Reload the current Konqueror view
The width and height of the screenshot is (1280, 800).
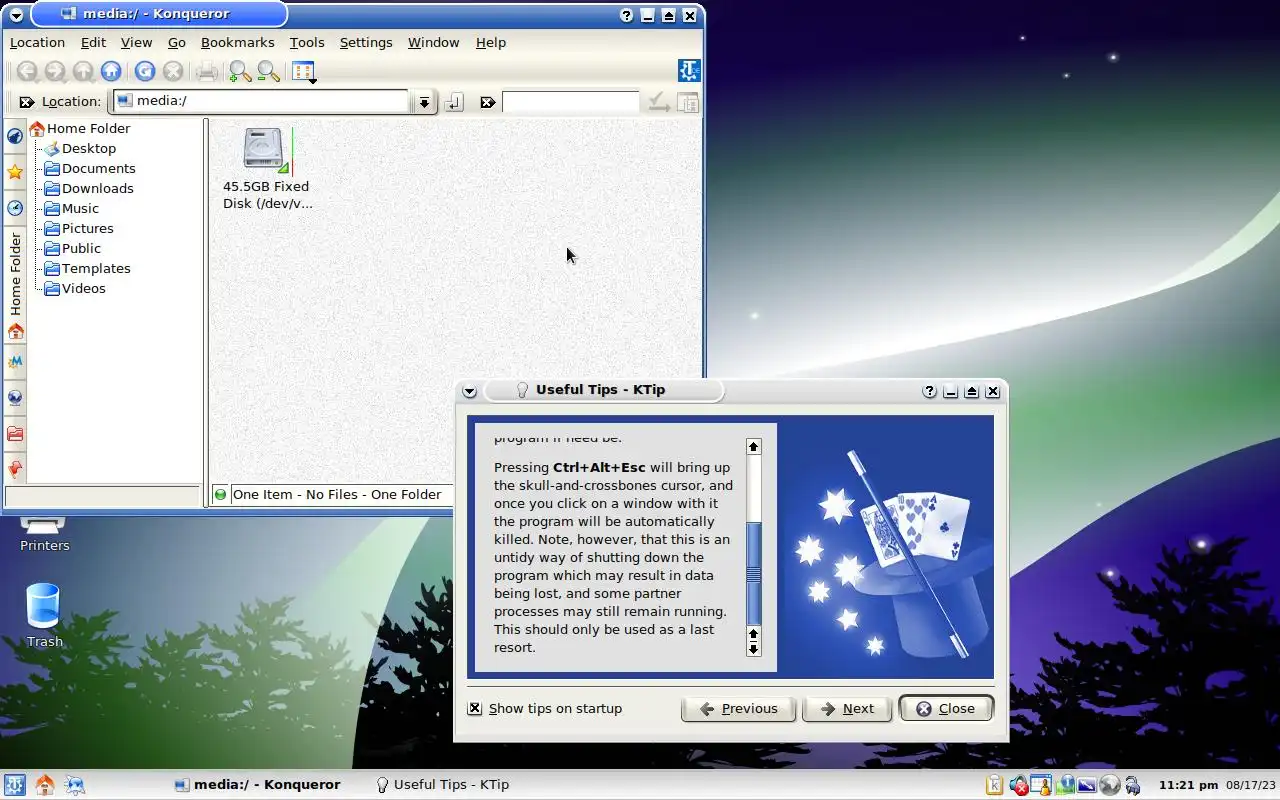(145, 71)
